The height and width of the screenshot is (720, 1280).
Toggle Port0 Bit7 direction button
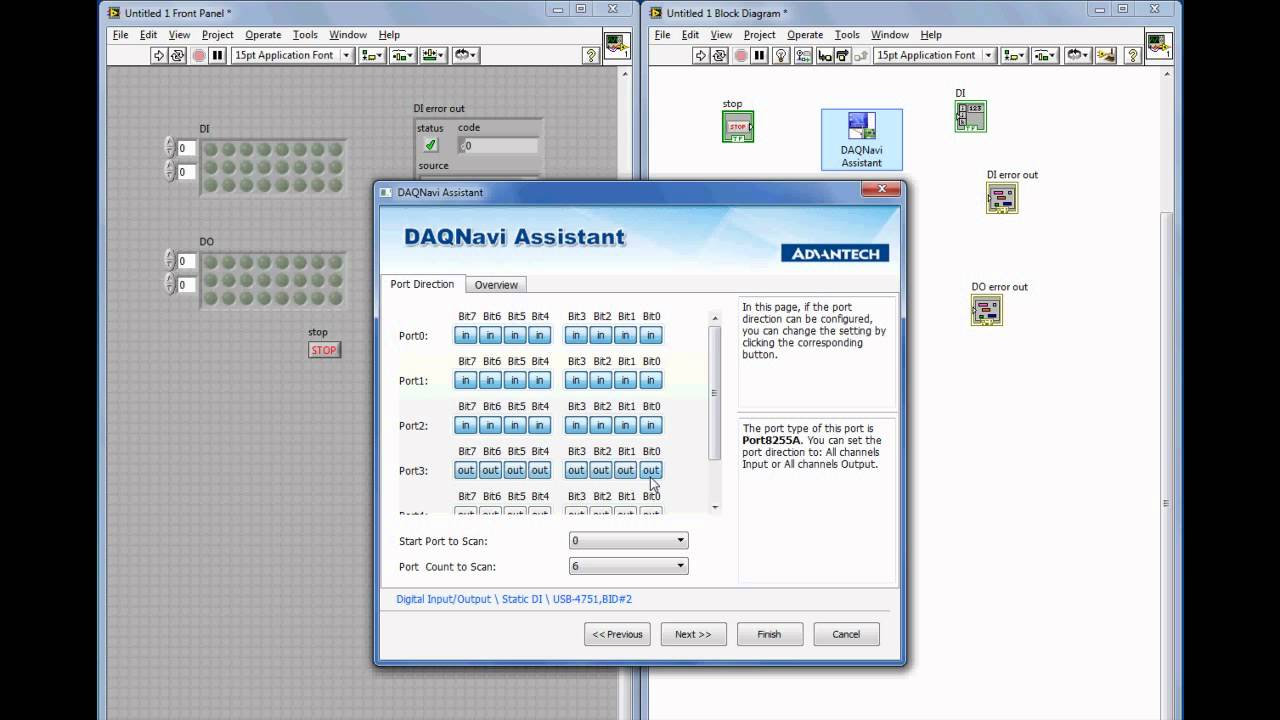click(465, 335)
